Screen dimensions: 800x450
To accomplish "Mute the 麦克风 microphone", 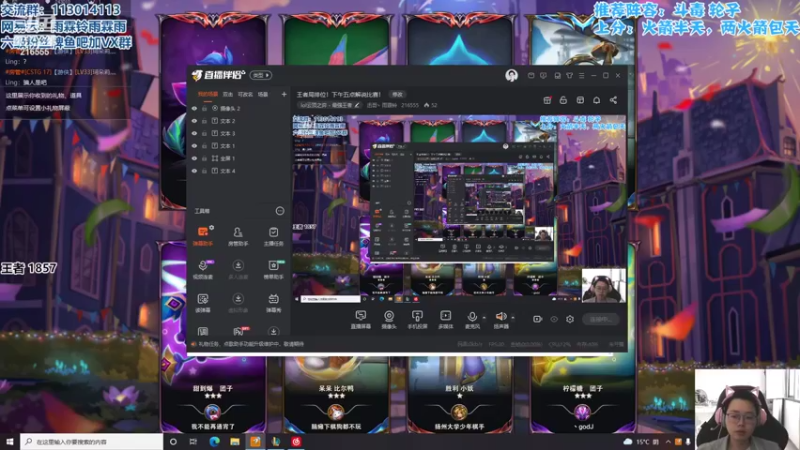I will 472,319.
